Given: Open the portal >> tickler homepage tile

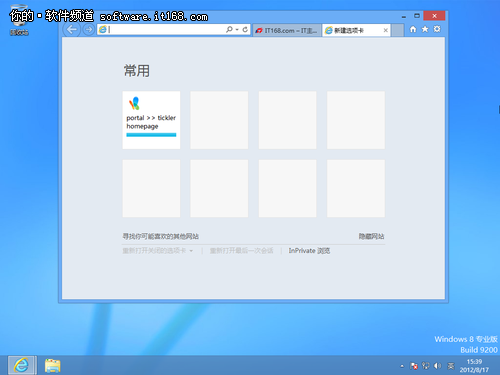Looking at the screenshot, I should pyautogui.click(x=151, y=120).
